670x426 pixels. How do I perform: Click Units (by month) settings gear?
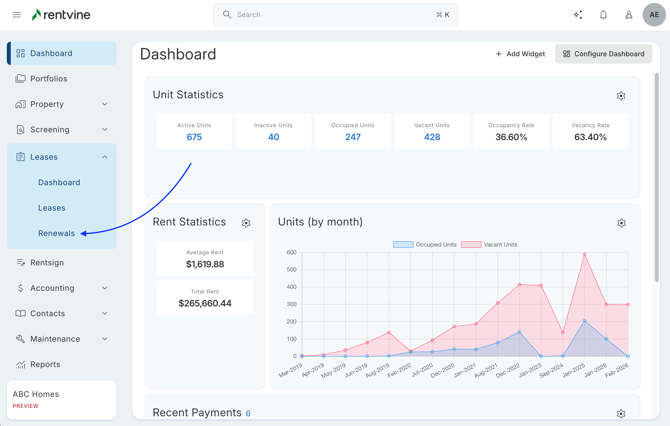tap(621, 223)
